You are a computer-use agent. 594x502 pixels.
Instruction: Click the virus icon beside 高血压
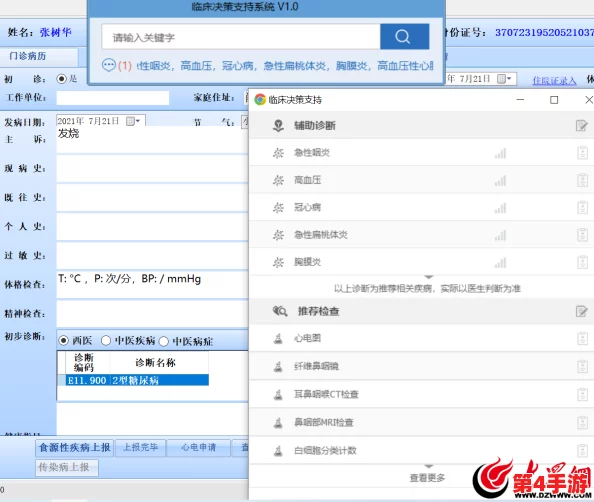[278, 180]
